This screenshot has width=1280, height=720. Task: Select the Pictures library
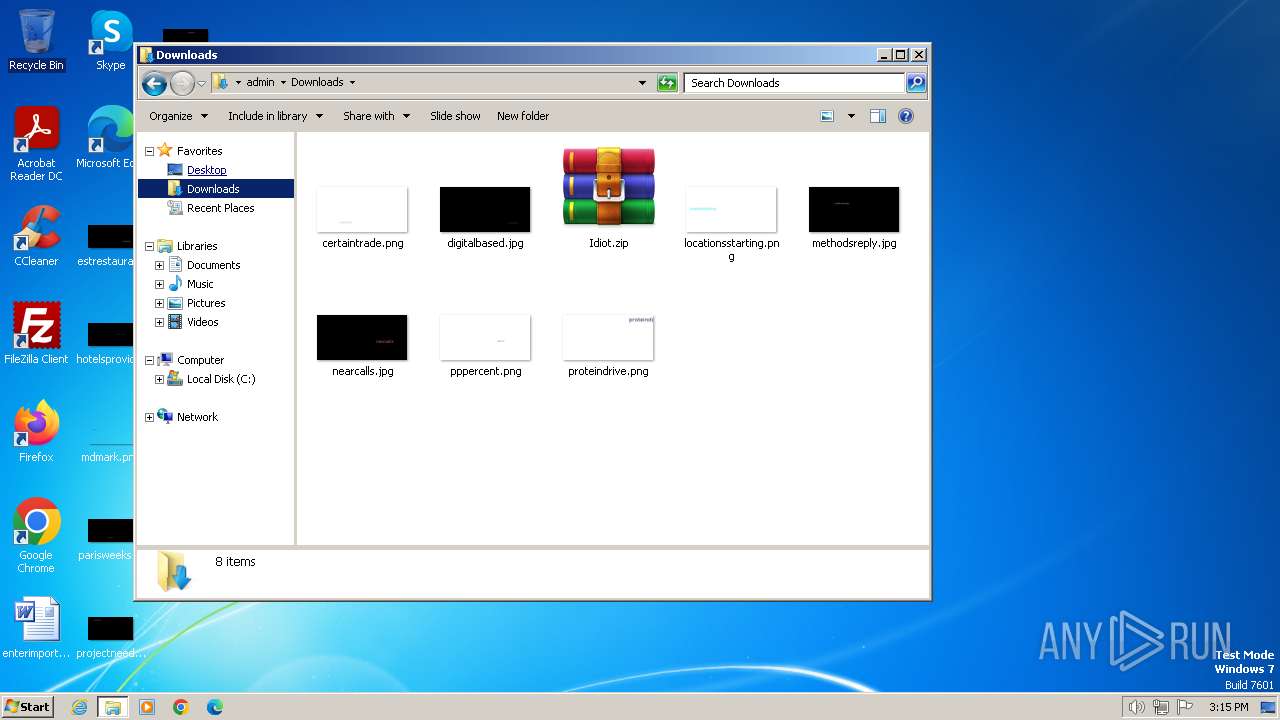click(206, 303)
